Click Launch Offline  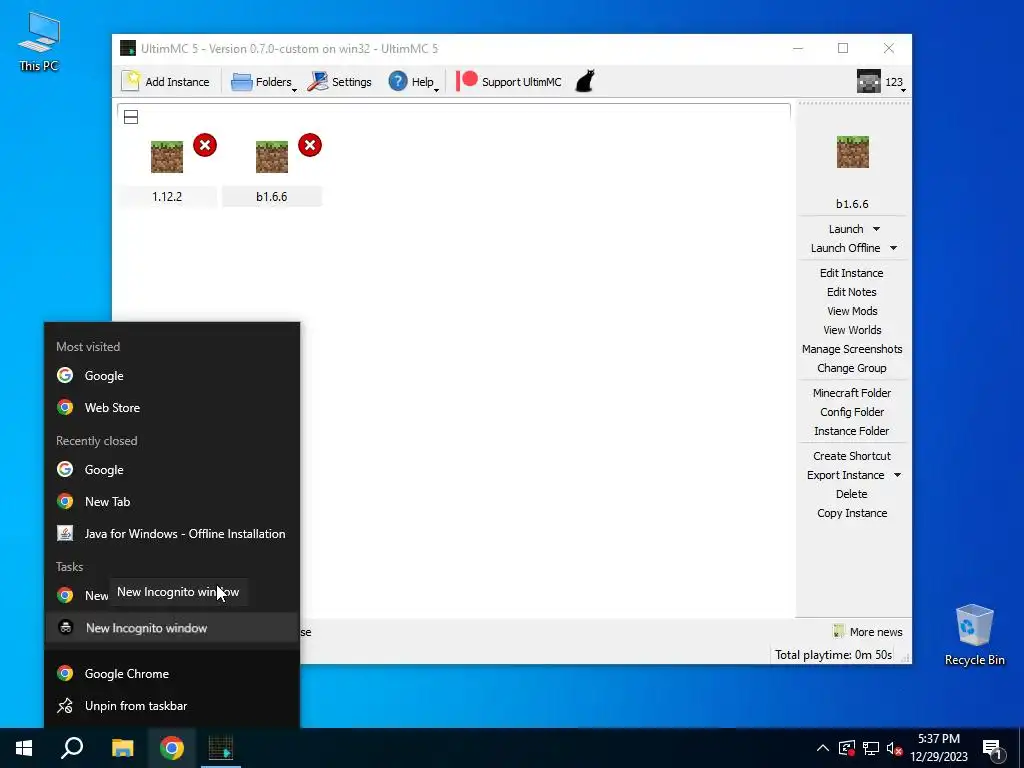(845, 248)
